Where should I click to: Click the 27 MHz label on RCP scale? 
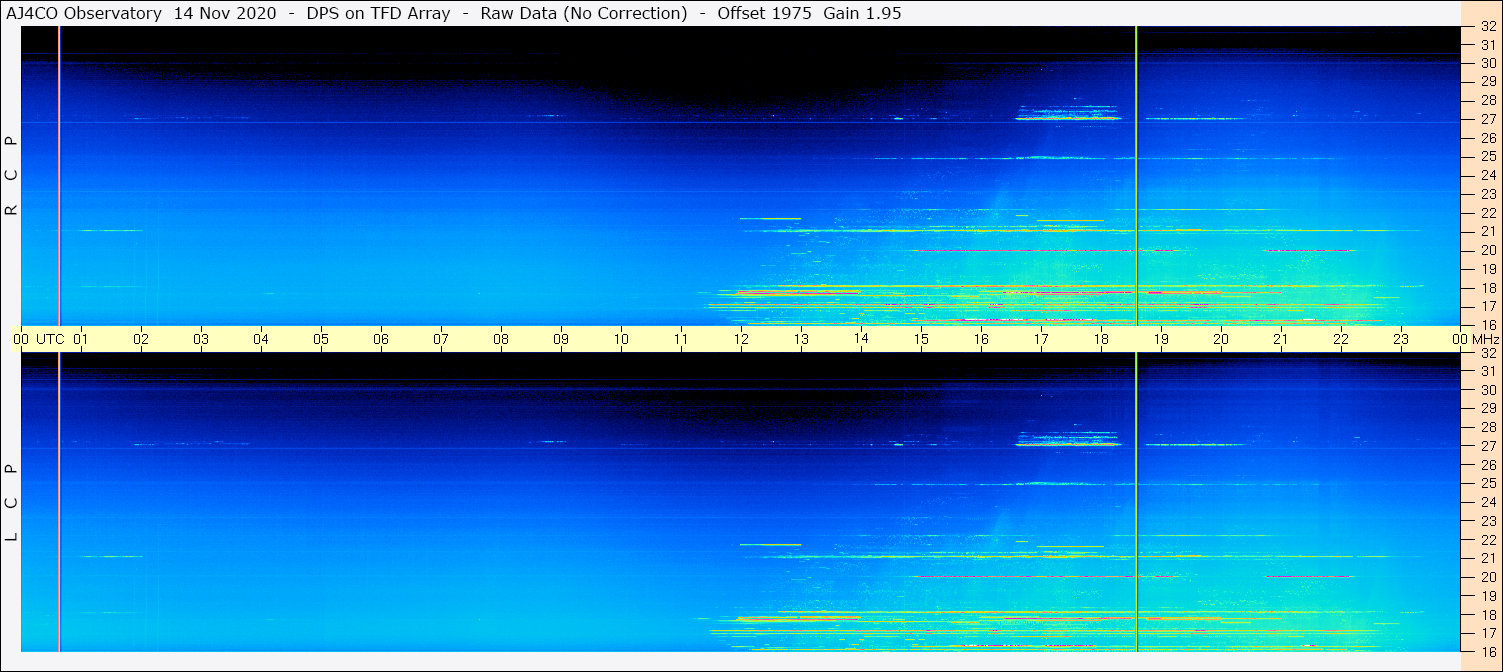[x=1488, y=119]
